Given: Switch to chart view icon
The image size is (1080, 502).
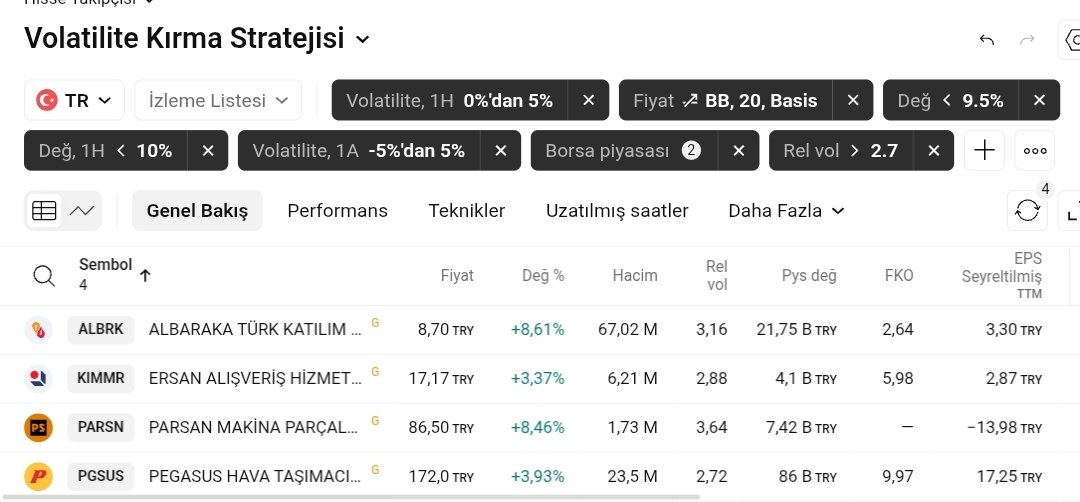Looking at the screenshot, I should pyautogui.click(x=82, y=211).
